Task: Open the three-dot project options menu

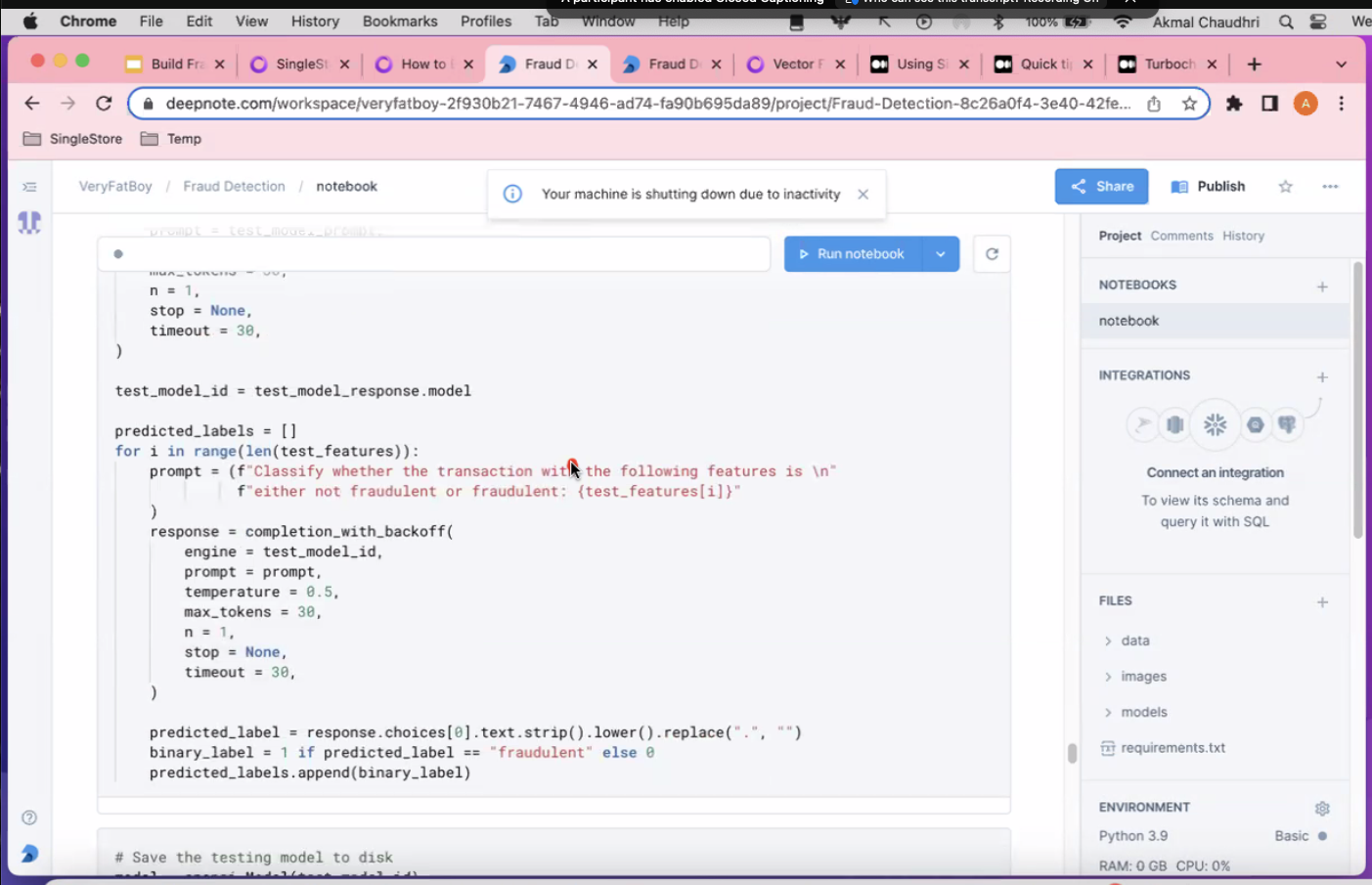Action: pyautogui.click(x=1330, y=187)
